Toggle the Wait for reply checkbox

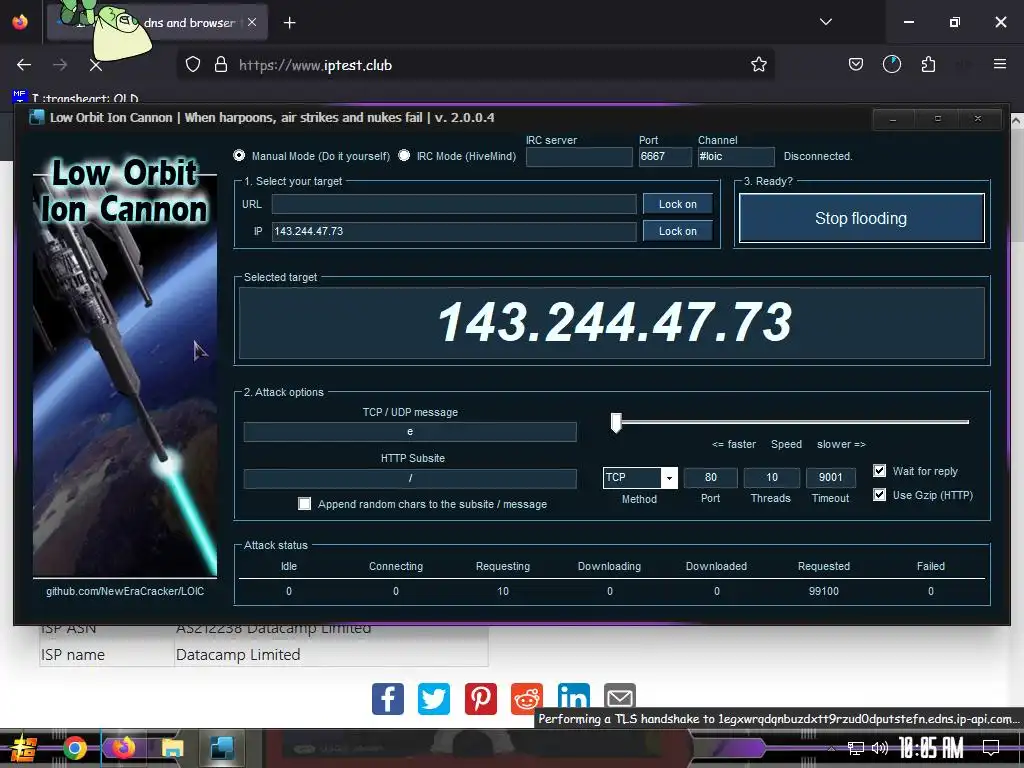point(880,471)
